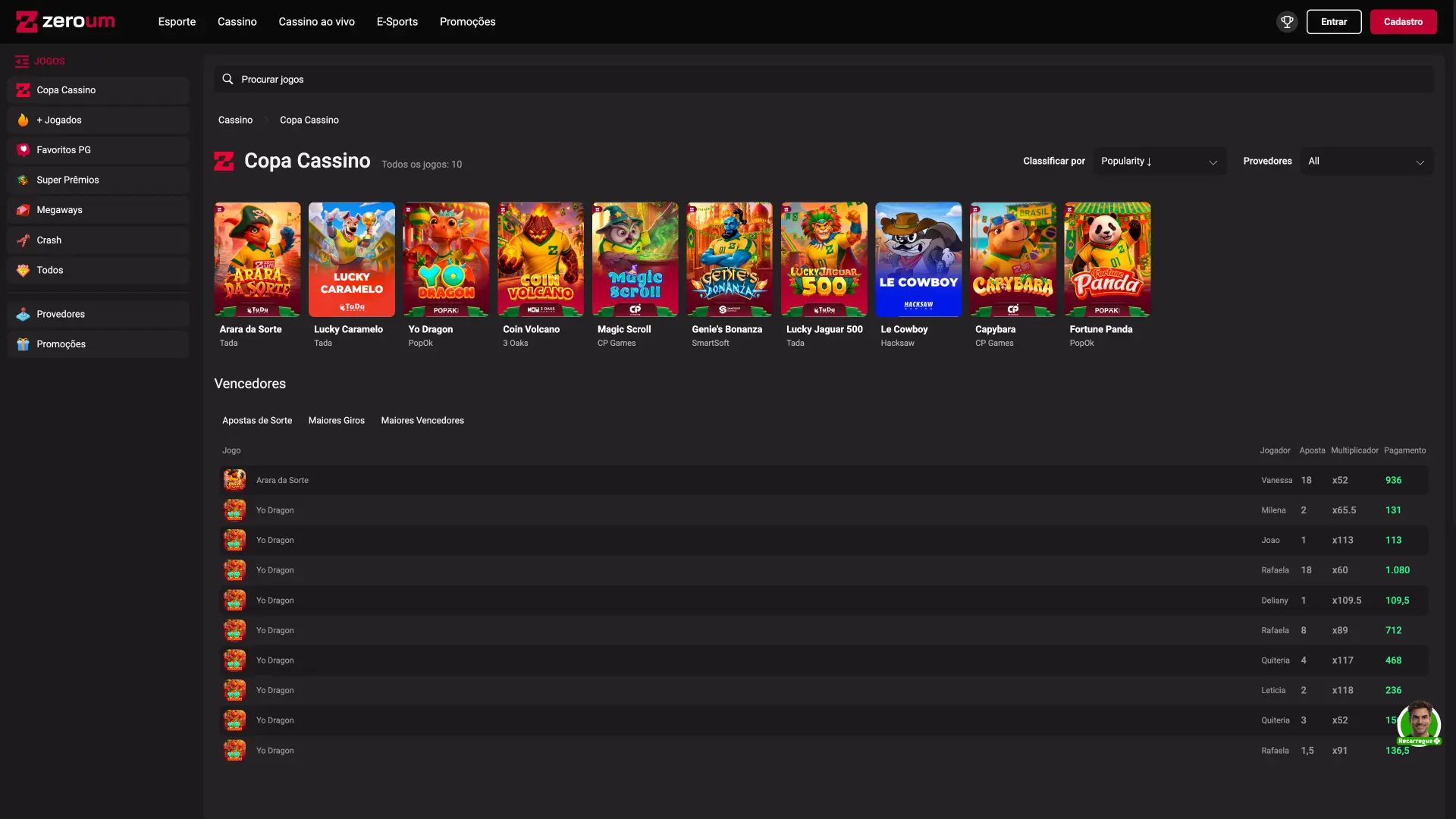Click the 1.080 payout value
Image resolution: width=1456 pixels, height=819 pixels.
click(x=1398, y=570)
